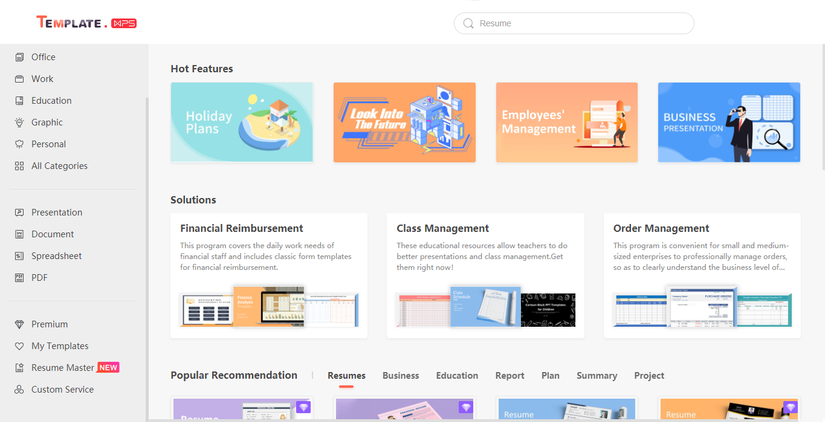Screen dimensions: 825x422
Task: Open Premium diamond icon
Action: coord(19,324)
